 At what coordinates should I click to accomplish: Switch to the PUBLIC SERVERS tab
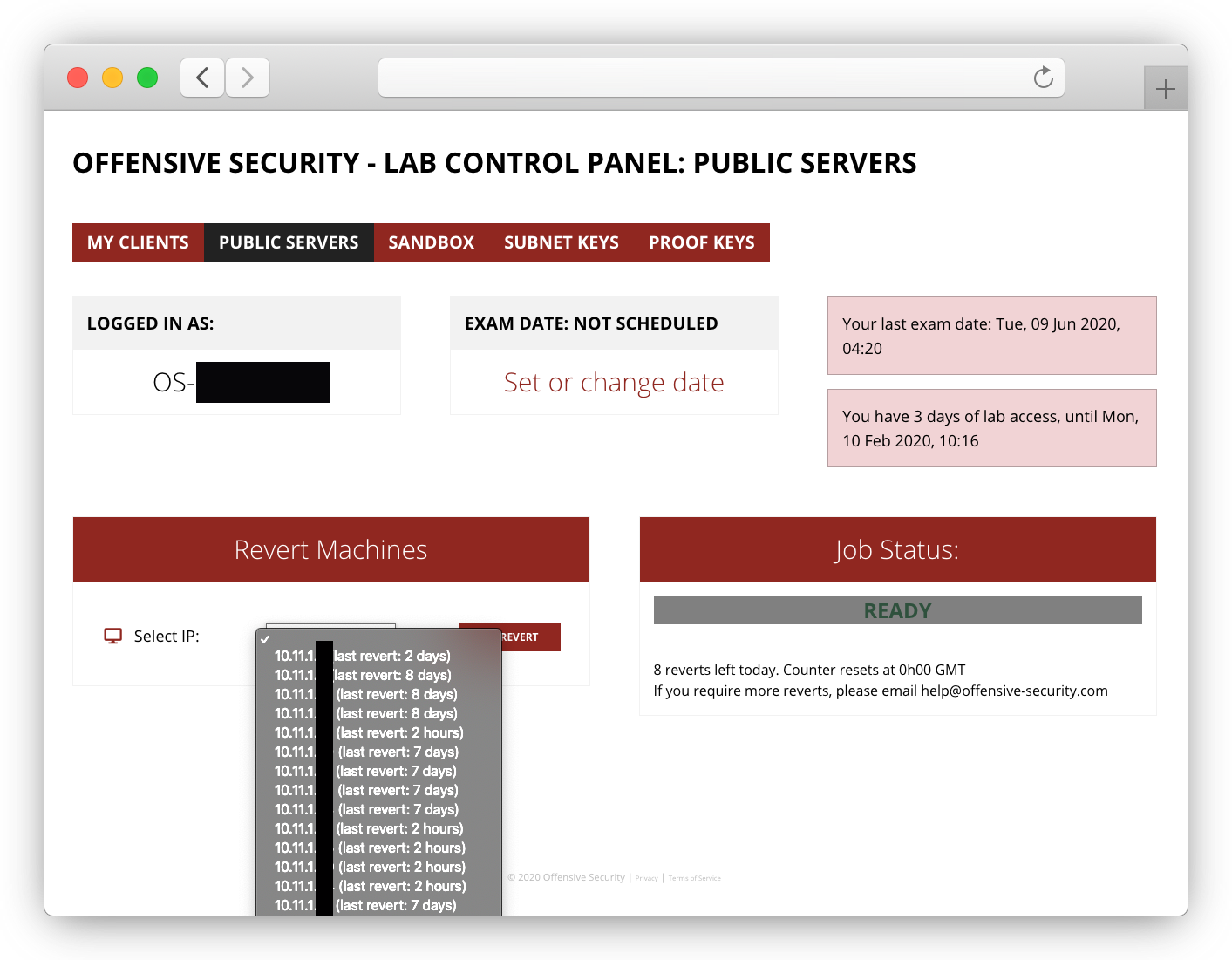click(289, 242)
